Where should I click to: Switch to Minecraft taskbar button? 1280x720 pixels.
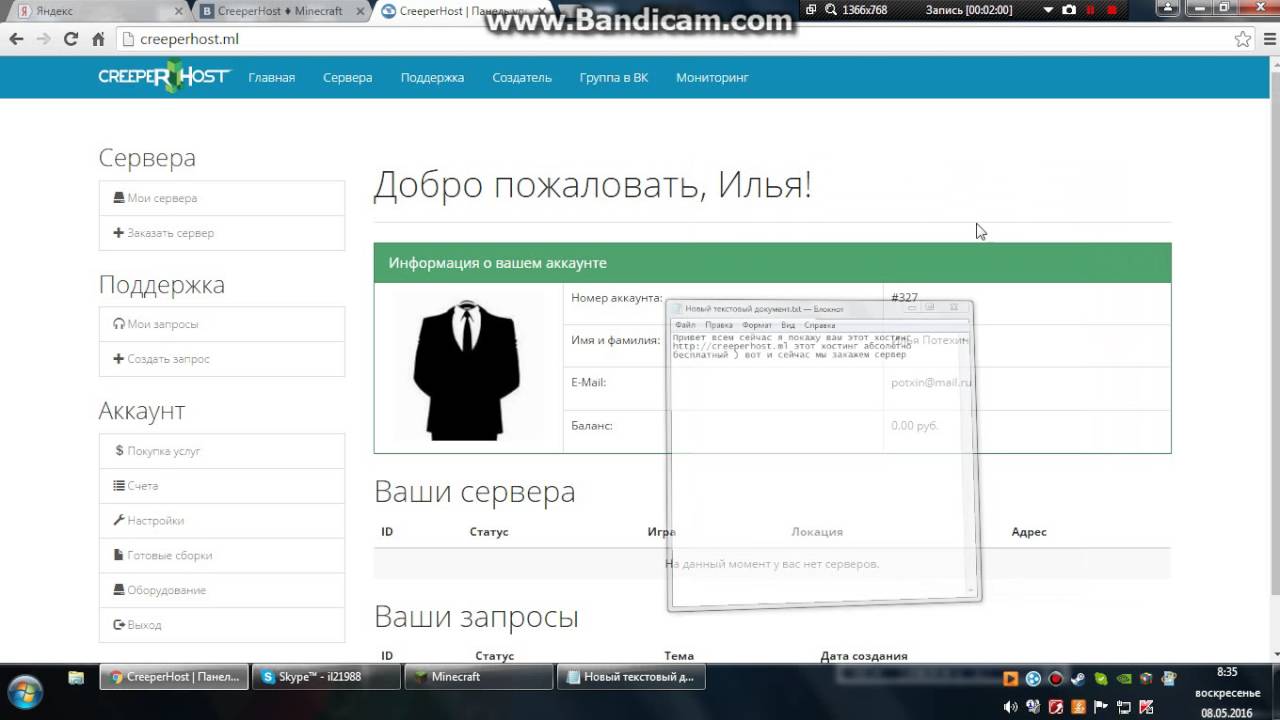tap(478, 677)
